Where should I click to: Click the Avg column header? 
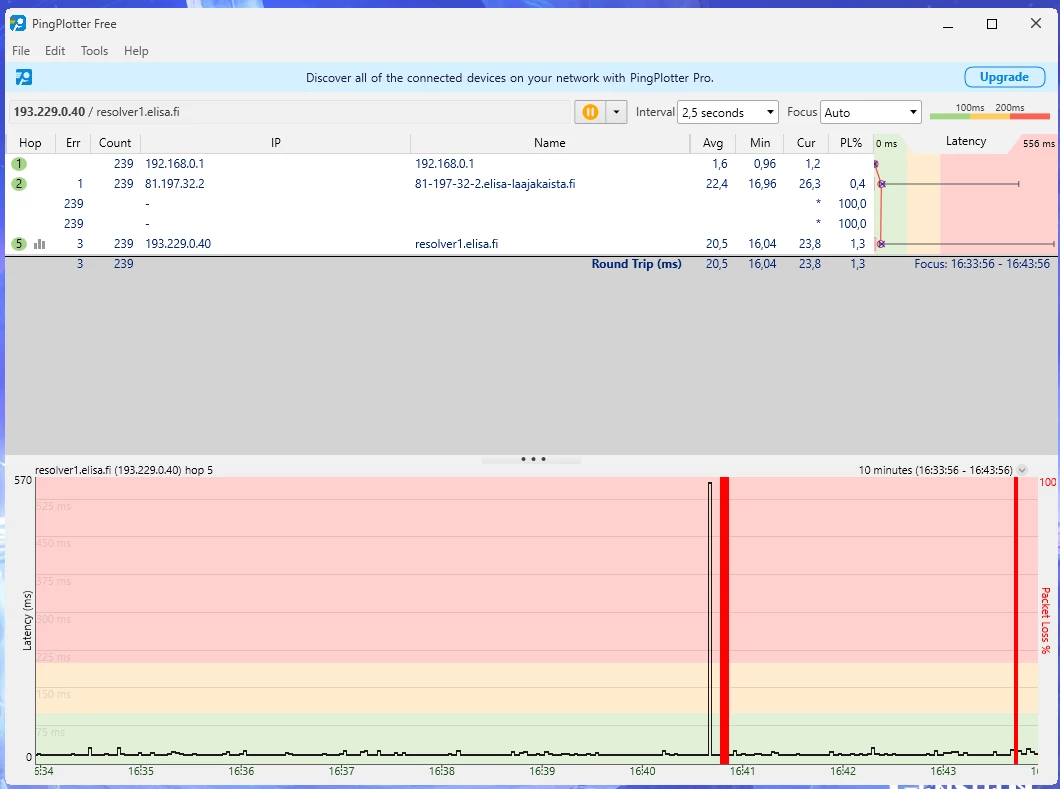click(x=713, y=143)
